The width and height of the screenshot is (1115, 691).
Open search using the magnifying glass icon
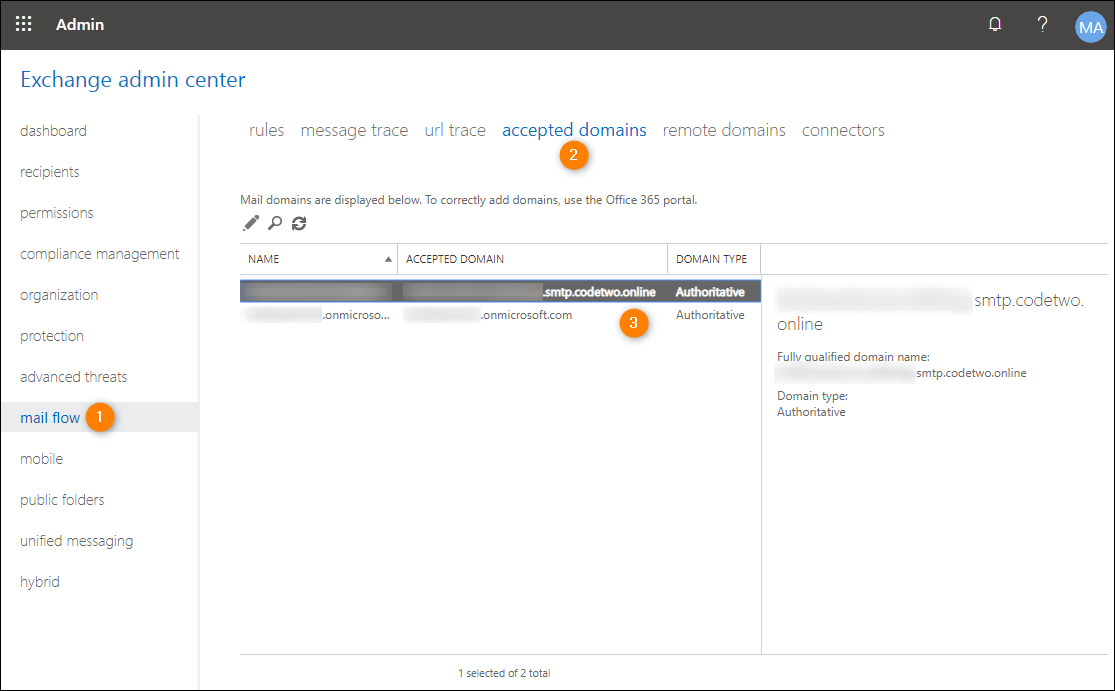pos(275,223)
